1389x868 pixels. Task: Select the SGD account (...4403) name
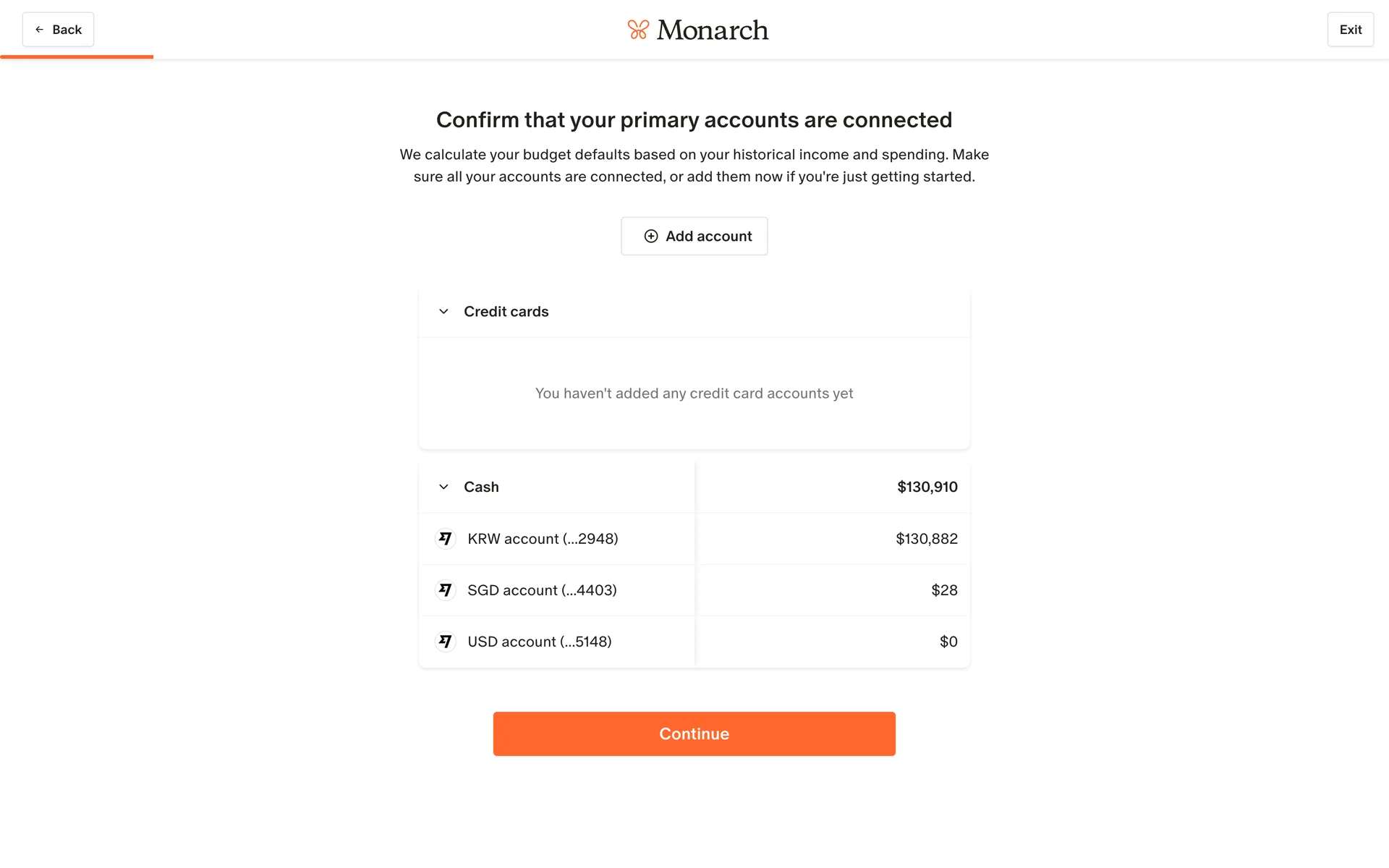pyautogui.click(x=542, y=590)
